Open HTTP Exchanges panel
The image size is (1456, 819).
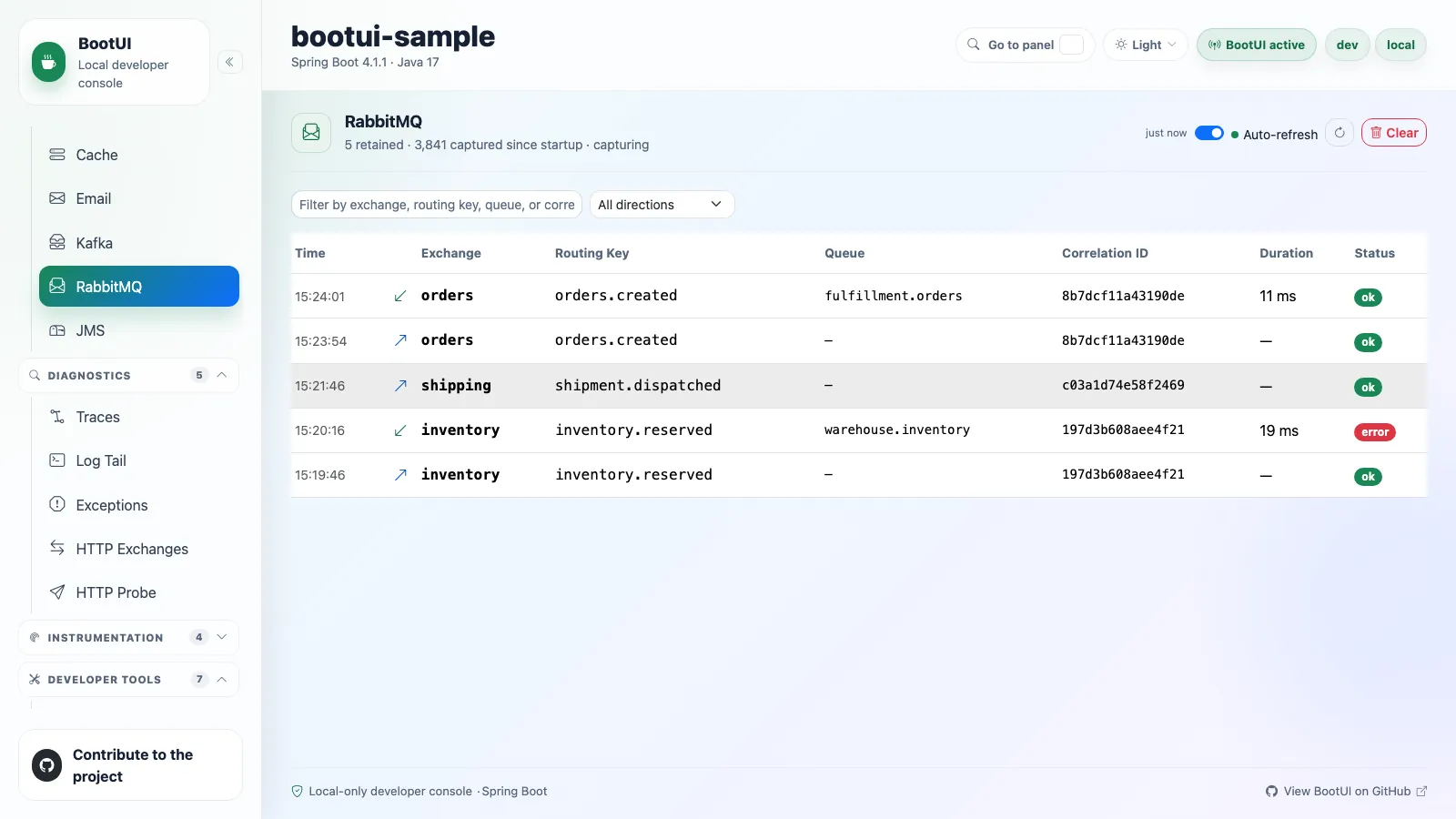(x=139, y=549)
